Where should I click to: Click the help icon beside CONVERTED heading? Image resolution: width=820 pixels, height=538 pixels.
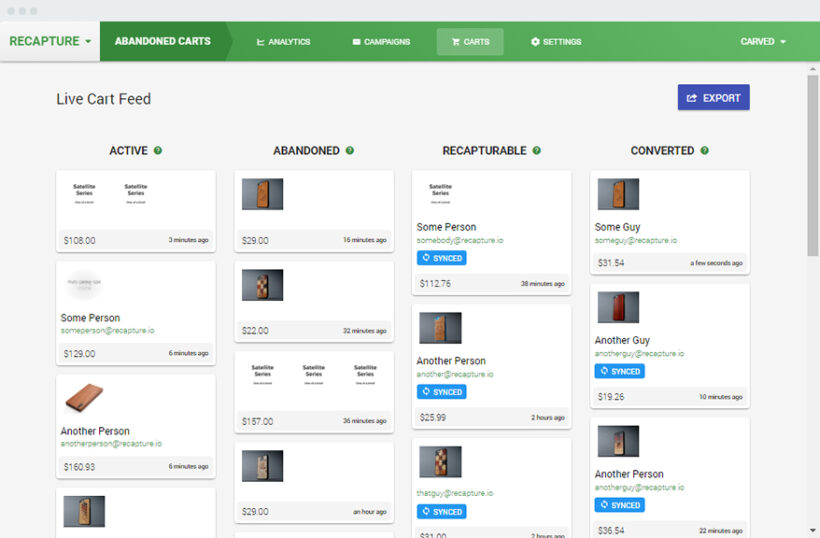point(704,151)
